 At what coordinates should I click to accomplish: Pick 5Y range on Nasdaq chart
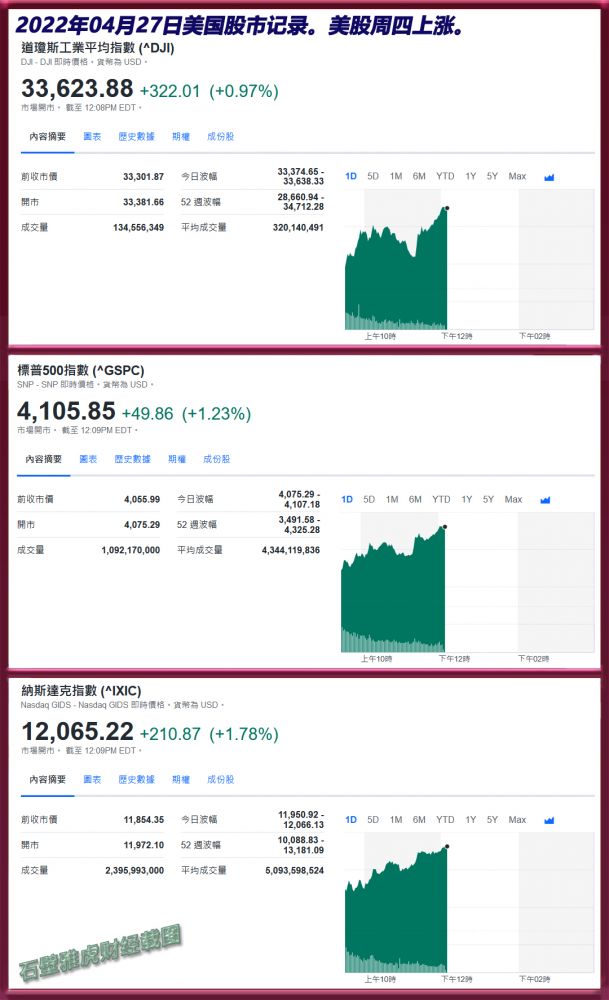[492, 820]
